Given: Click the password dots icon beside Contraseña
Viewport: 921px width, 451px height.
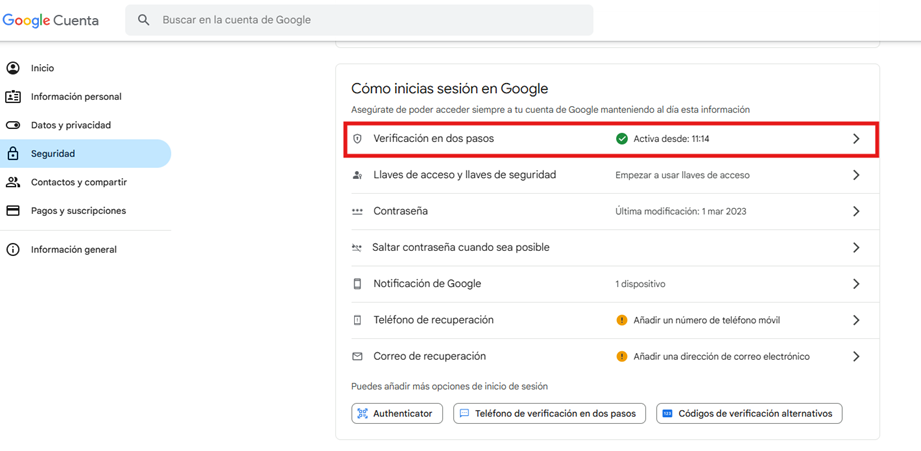Looking at the screenshot, I should click(x=357, y=212).
